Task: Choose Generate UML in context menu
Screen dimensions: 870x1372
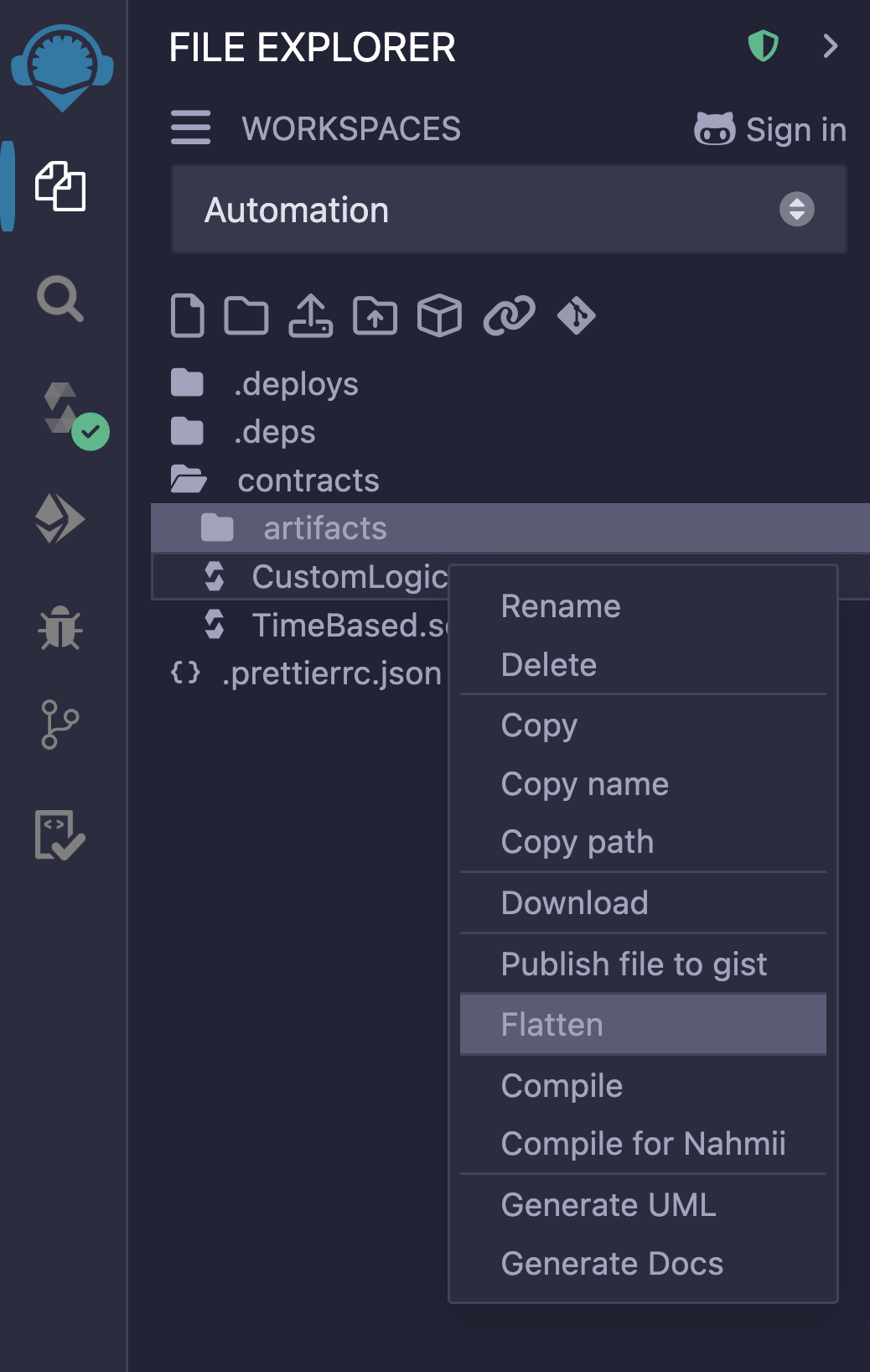Action: click(608, 1205)
